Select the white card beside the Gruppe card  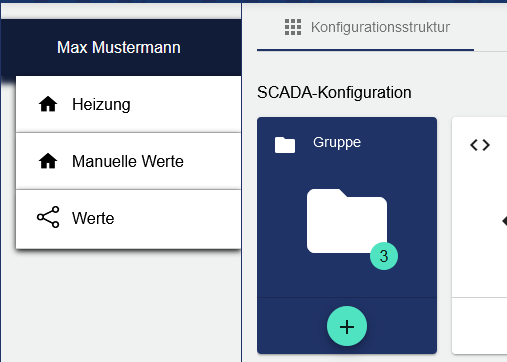479,235
